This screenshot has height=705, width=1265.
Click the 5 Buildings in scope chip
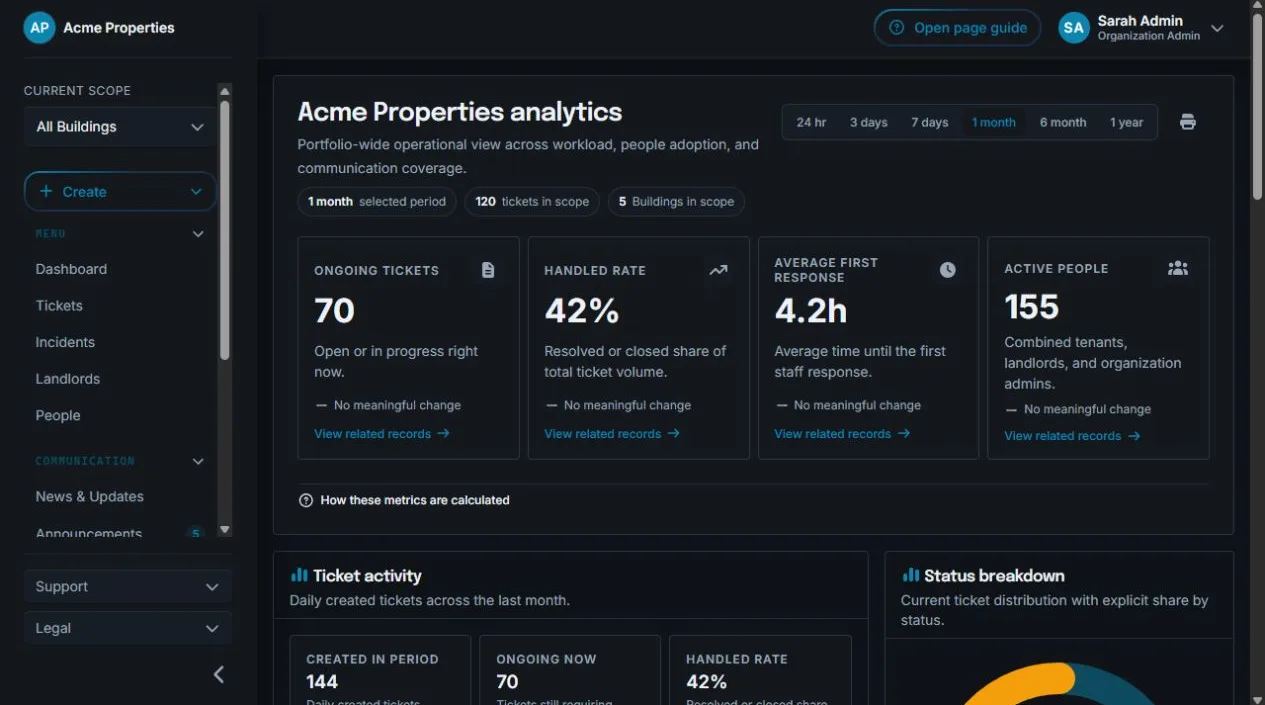676,201
